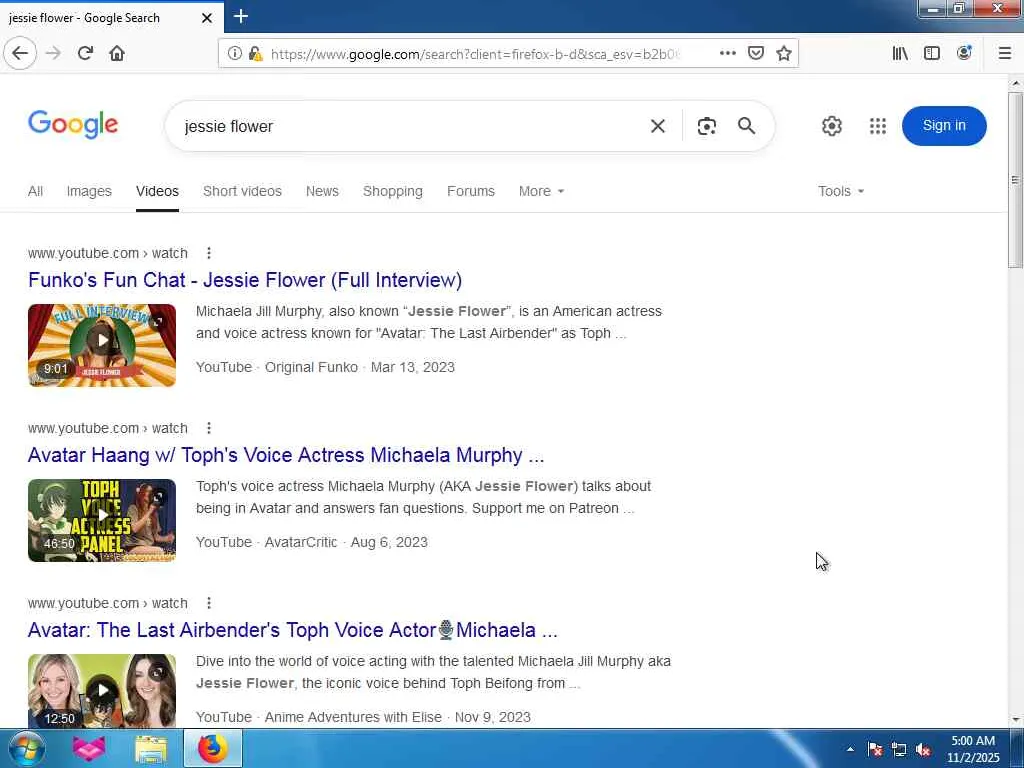
Task: Open the network tray icon
Action: 899,749
